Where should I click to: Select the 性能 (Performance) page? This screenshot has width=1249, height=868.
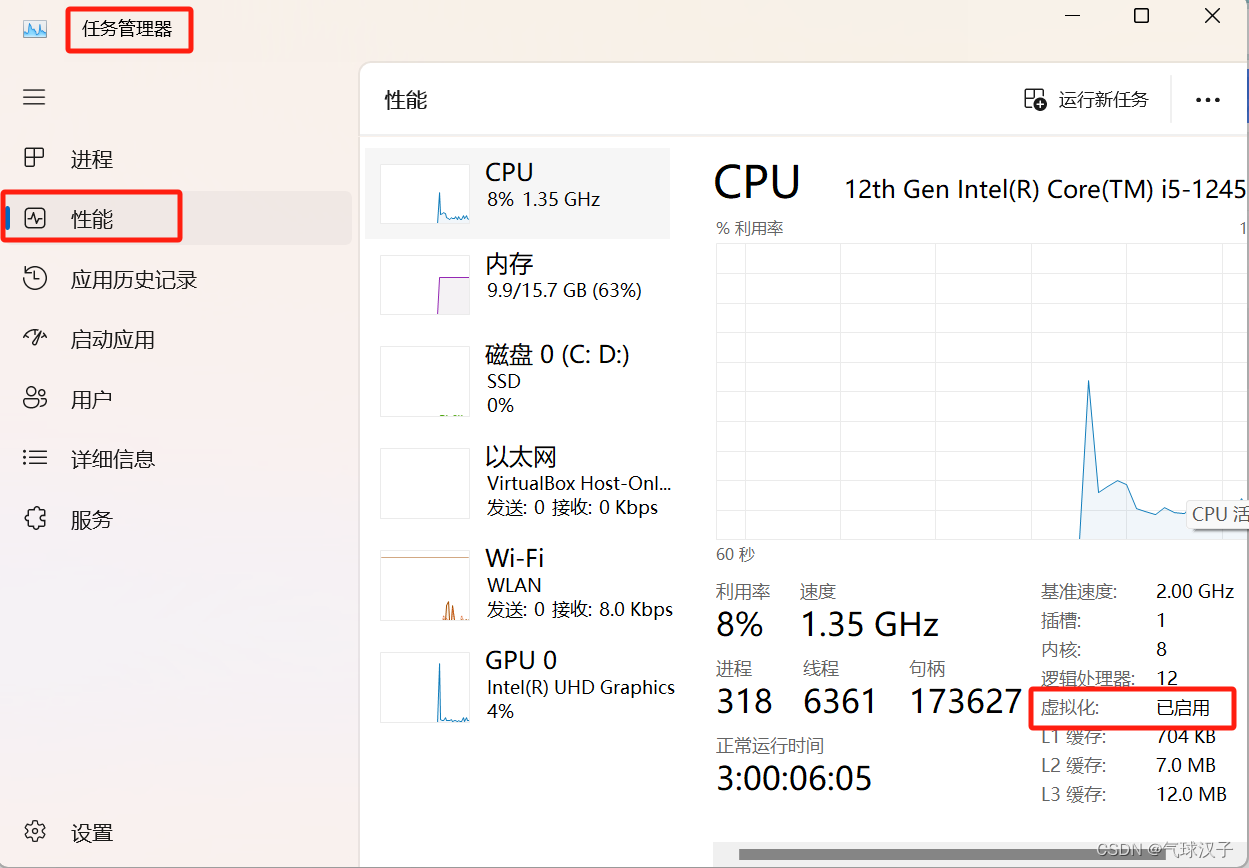[176, 219]
